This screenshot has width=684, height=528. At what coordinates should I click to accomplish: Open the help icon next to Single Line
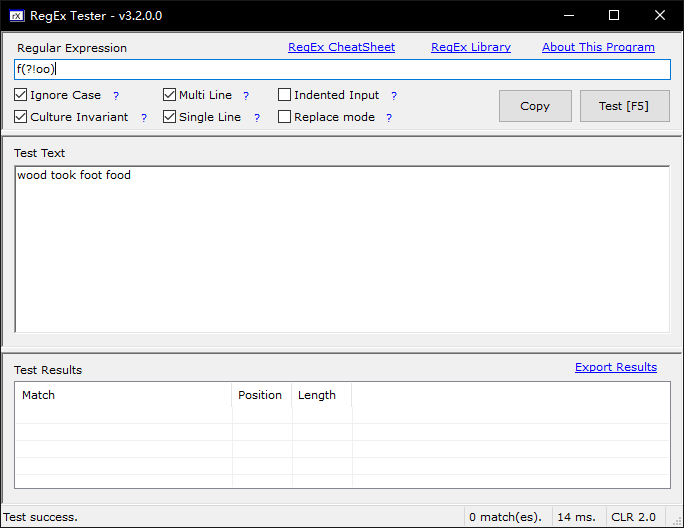click(256, 118)
